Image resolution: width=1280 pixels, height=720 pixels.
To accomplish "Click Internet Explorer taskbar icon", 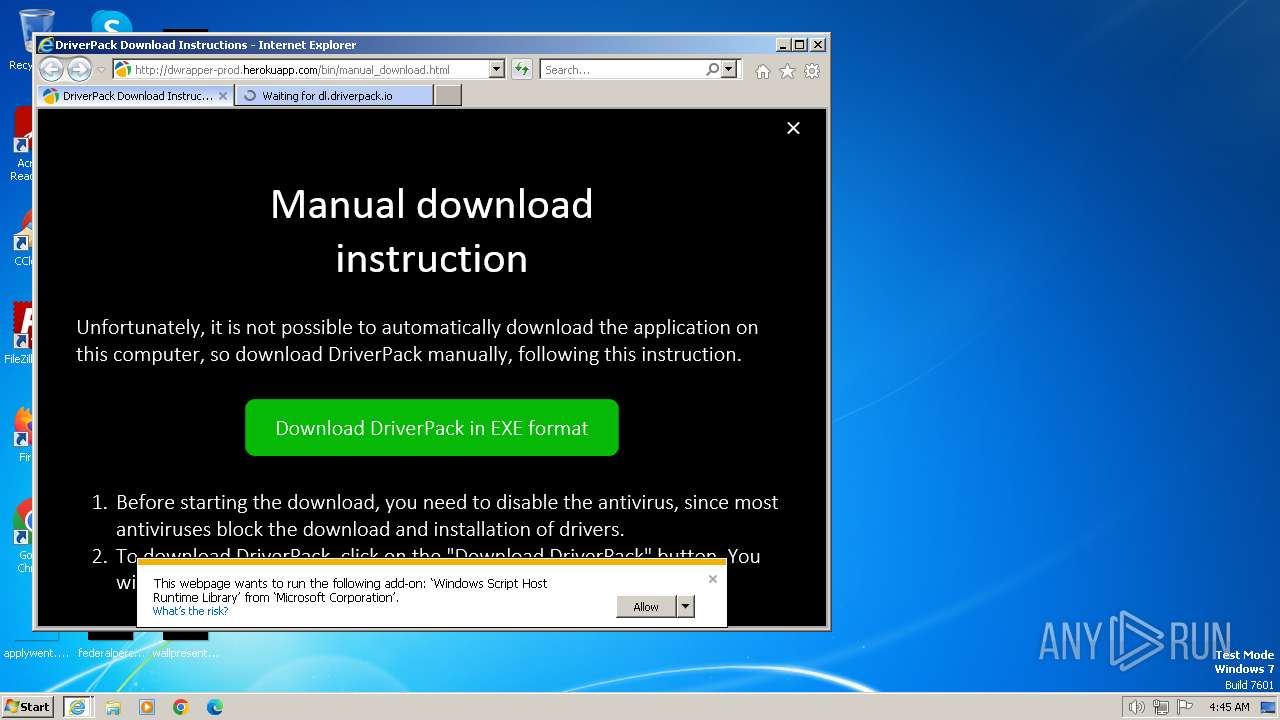I will coord(77,707).
